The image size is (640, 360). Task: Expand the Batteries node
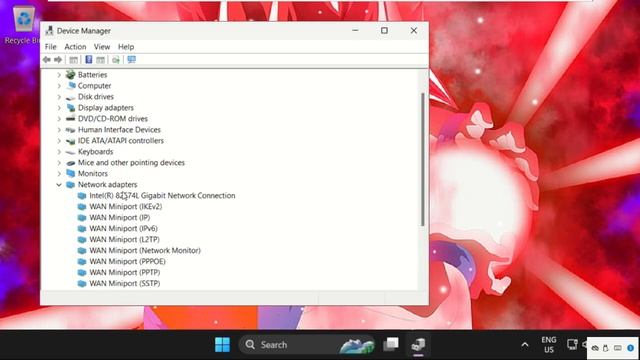point(59,75)
